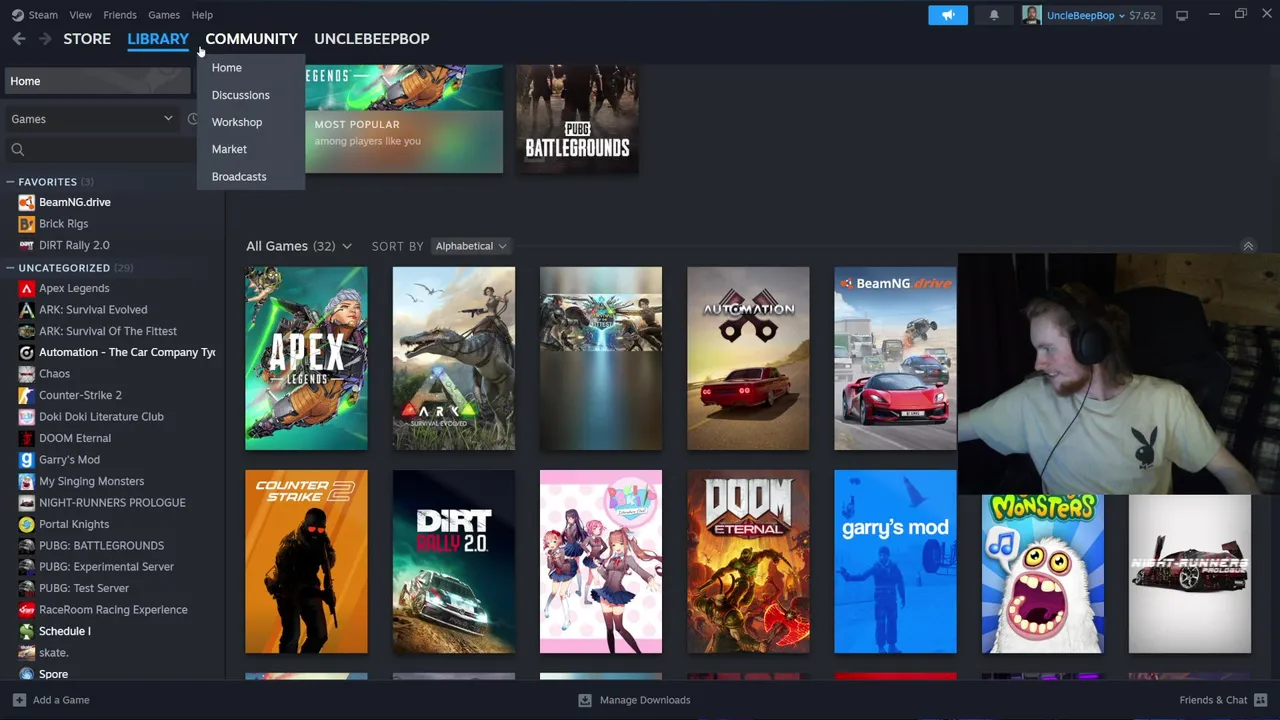Click the Garry's Mod sidebar icon
This screenshot has height=720, width=1280.
[26, 460]
